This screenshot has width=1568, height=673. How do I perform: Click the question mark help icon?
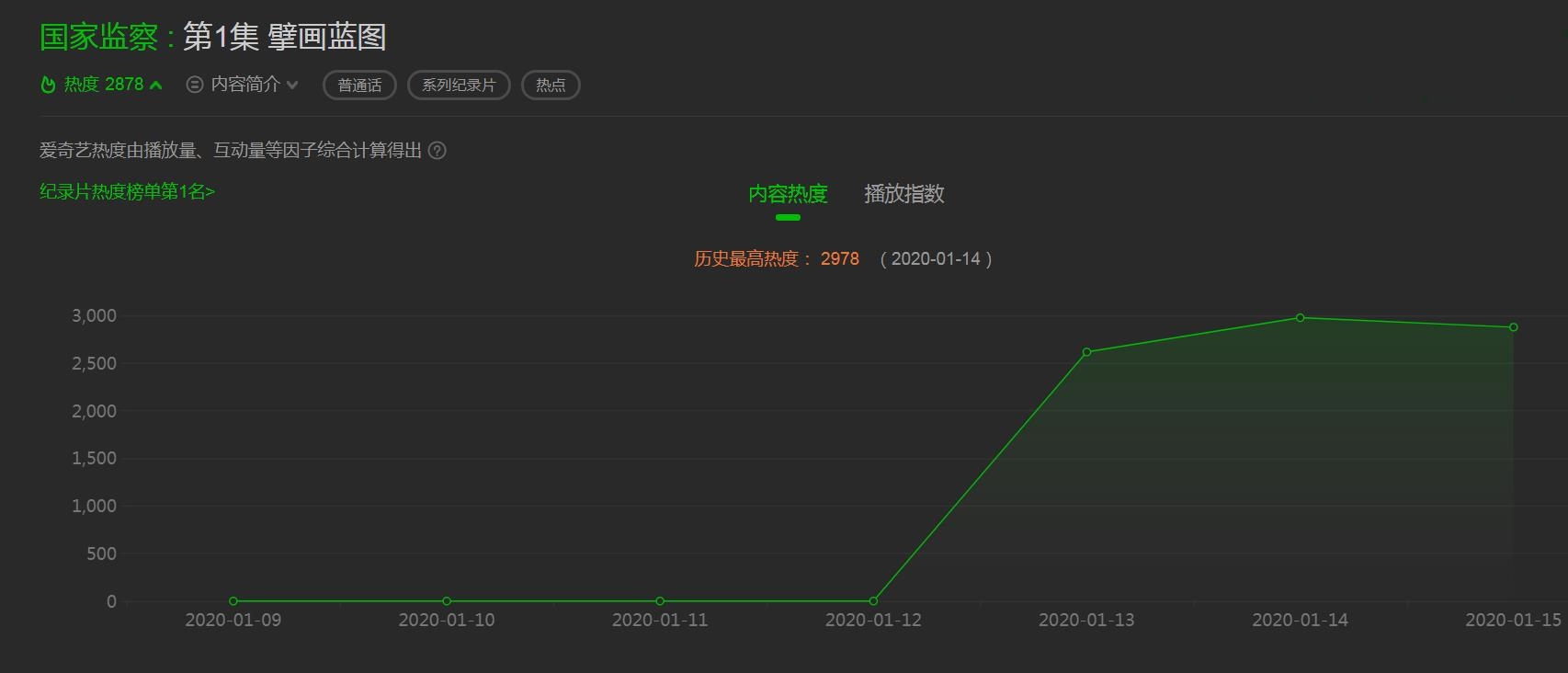[437, 151]
